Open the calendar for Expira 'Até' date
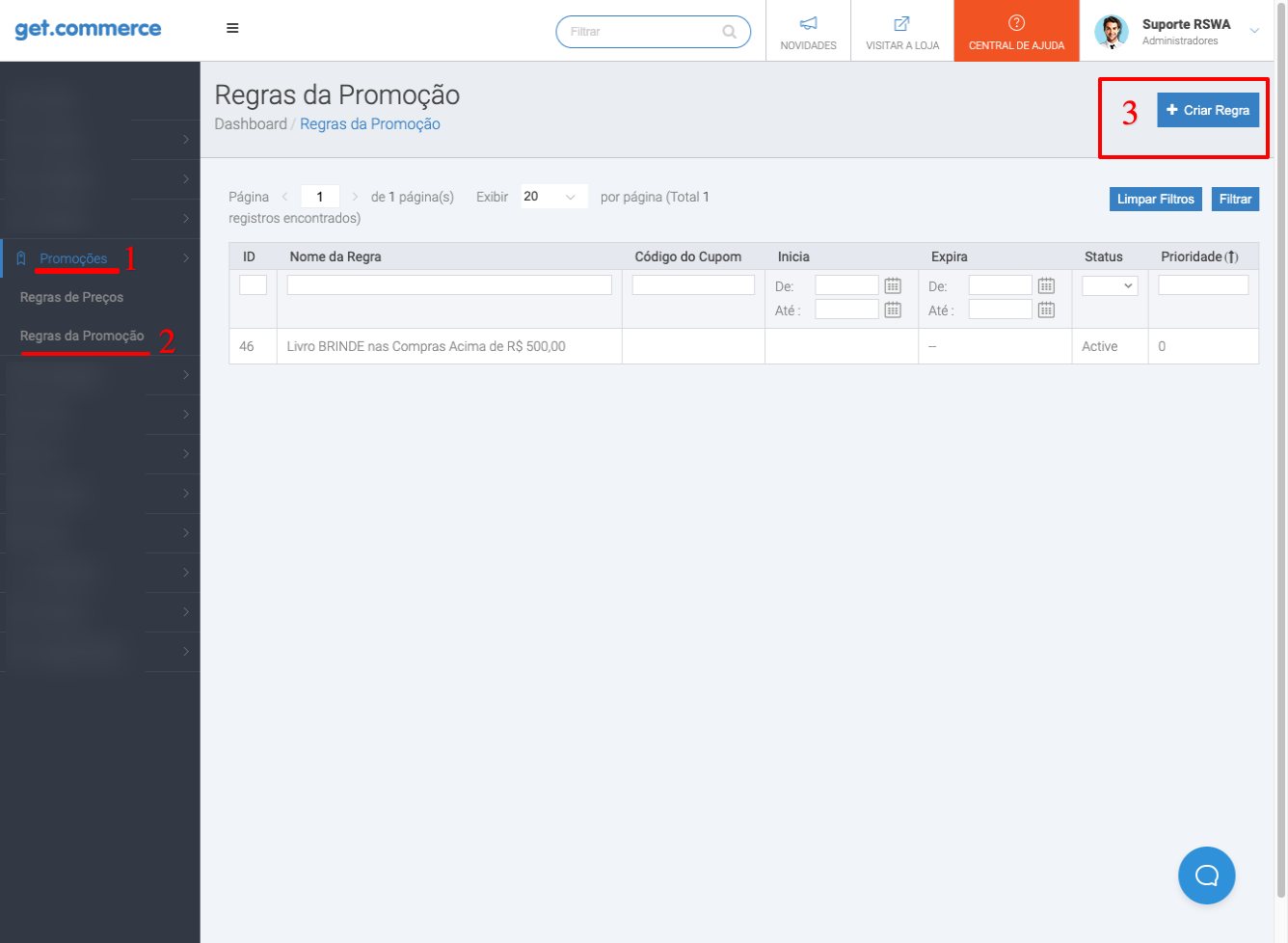 1046,310
